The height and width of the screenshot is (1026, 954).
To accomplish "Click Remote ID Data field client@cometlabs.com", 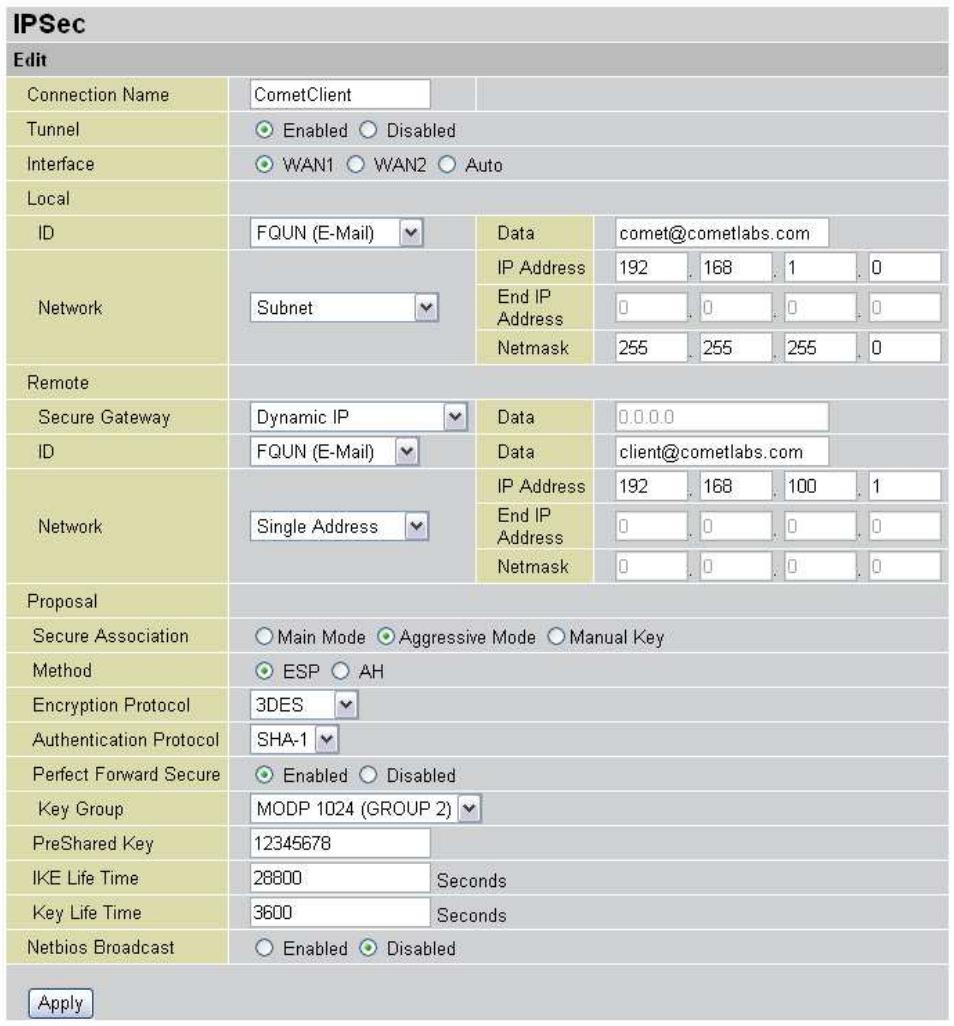I will click(x=722, y=451).
